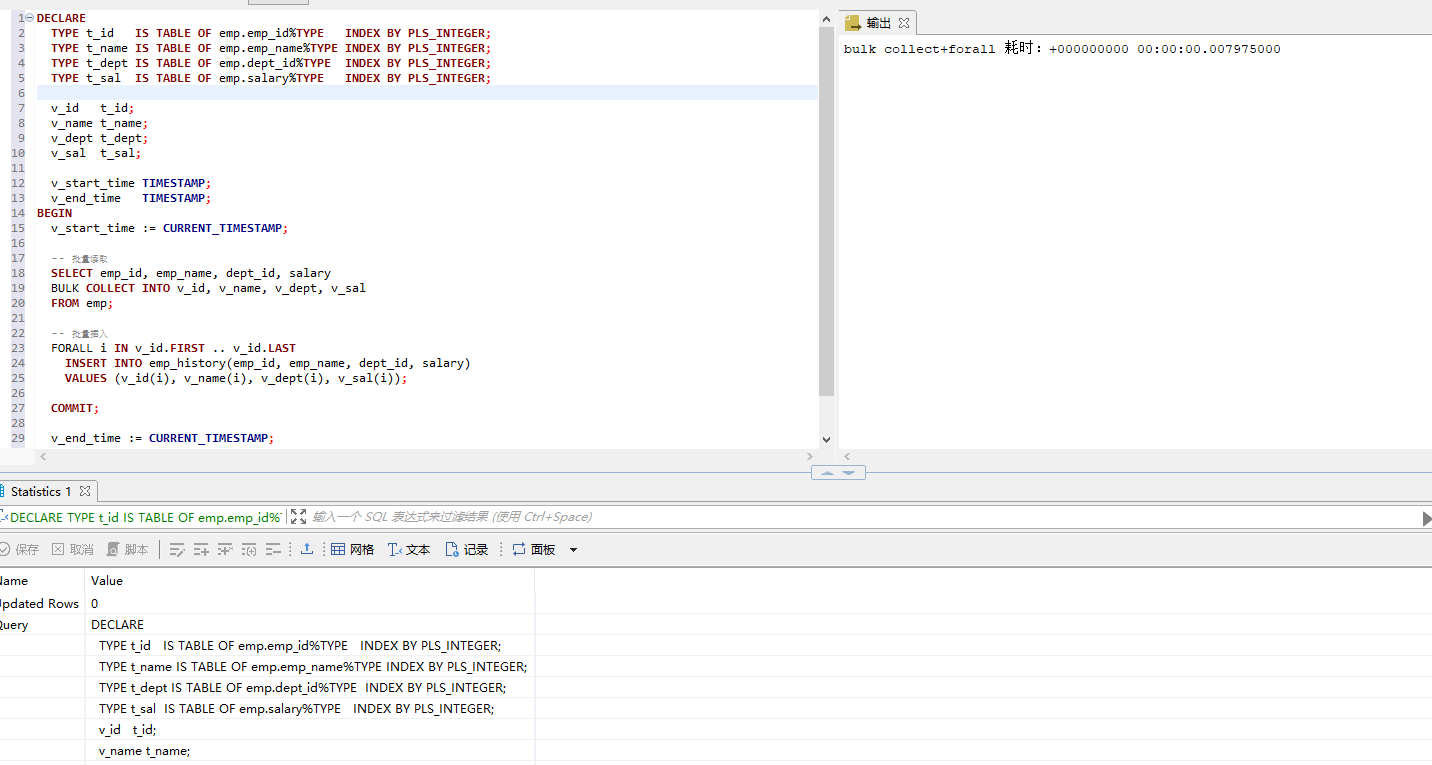The width and height of the screenshot is (1432, 765).
Task: Click the 取消 (Cancel) icon in results toolbar
Action: pyautogui.click(x=73, y=550)
